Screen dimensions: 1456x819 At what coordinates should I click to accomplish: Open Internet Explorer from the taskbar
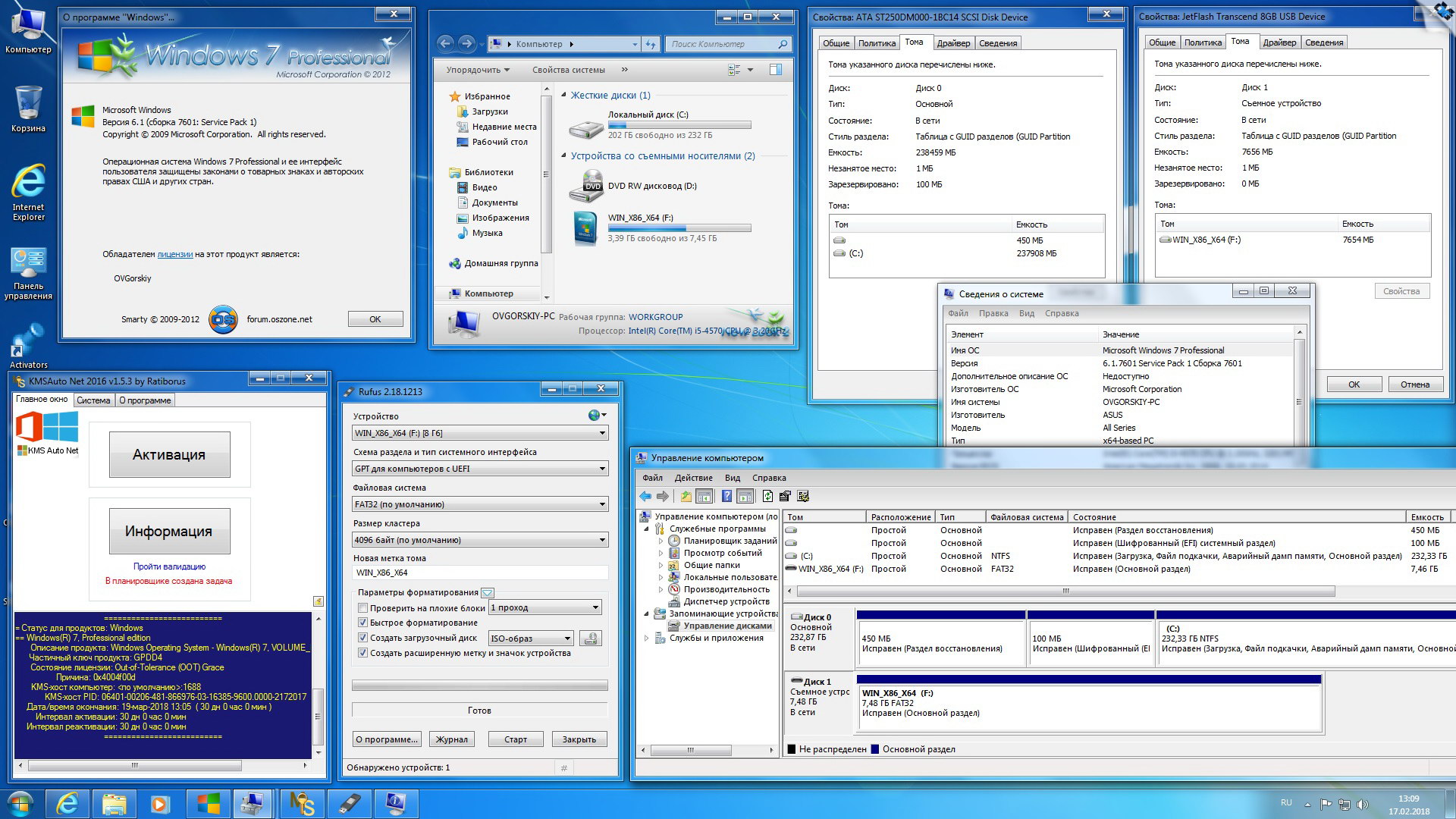[67, 803]
